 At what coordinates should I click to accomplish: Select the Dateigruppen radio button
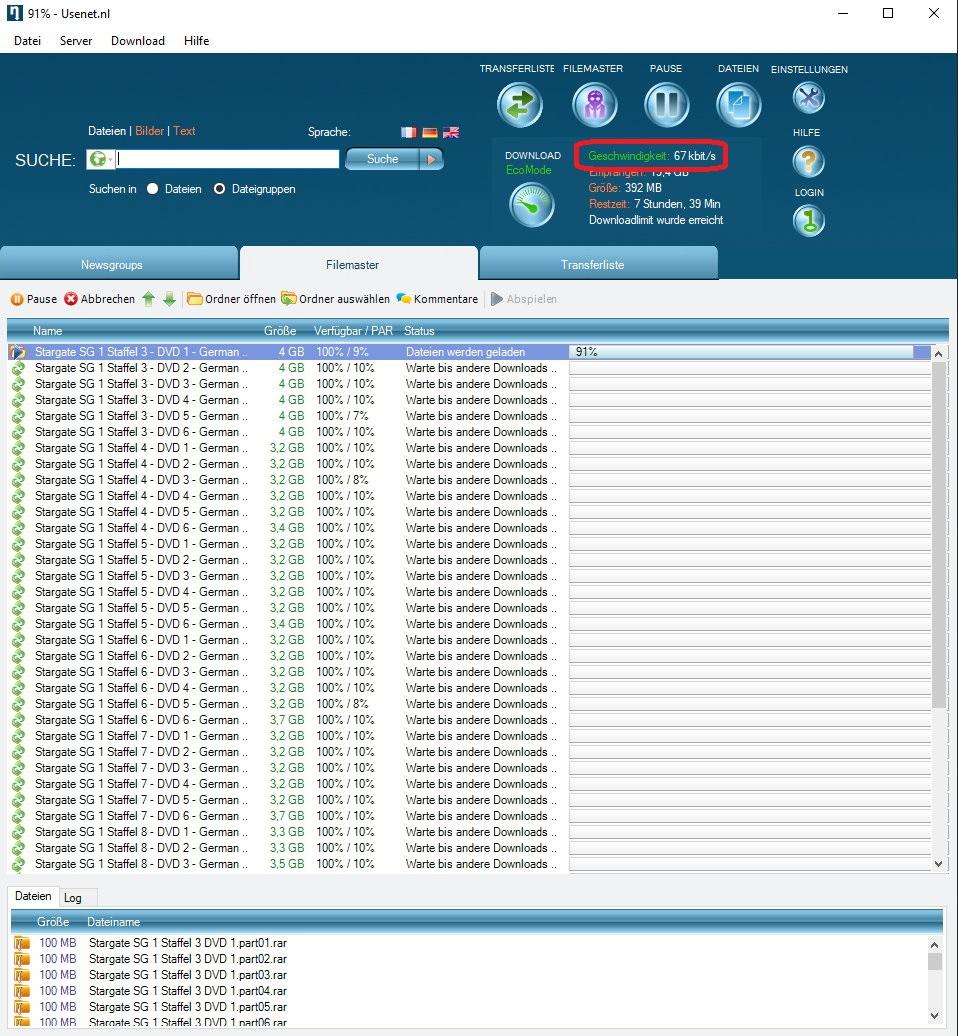click(x=220, y=189)
